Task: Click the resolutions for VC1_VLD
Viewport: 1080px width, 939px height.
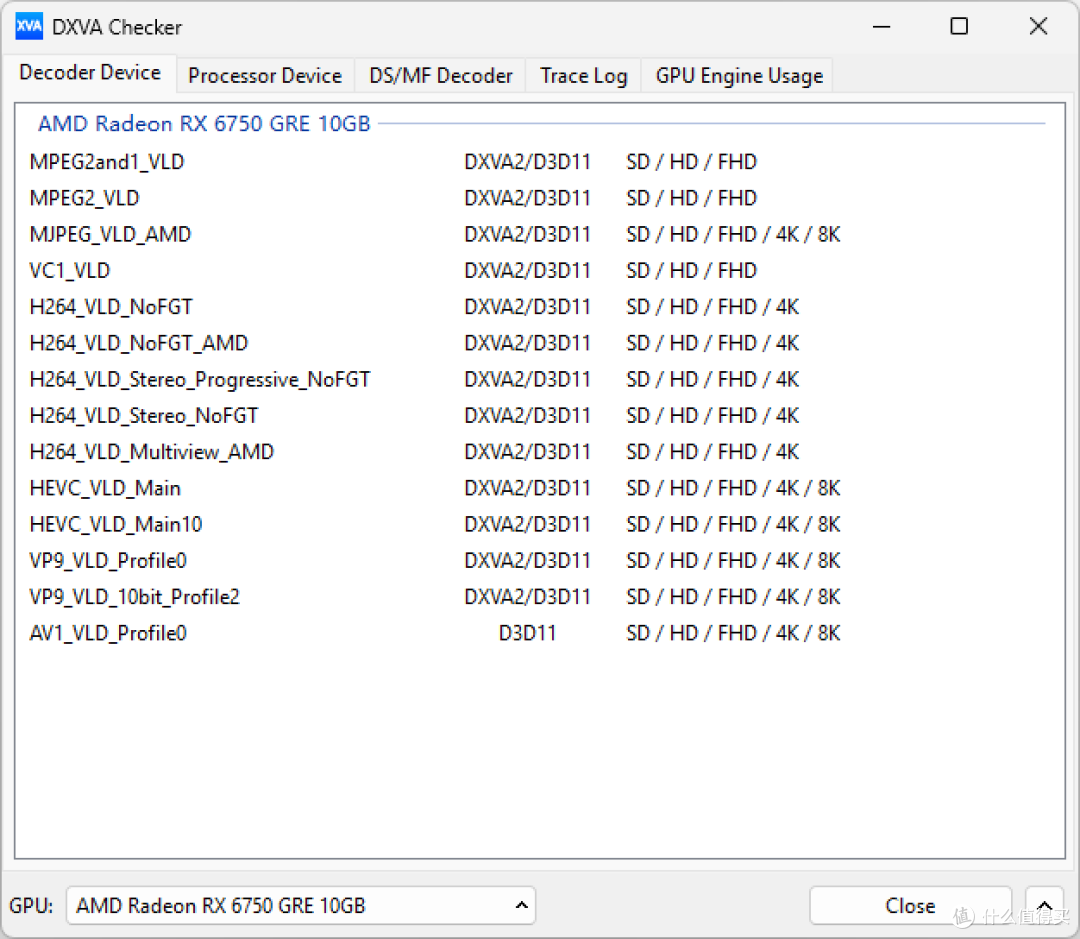Action: tap(691, 271)
